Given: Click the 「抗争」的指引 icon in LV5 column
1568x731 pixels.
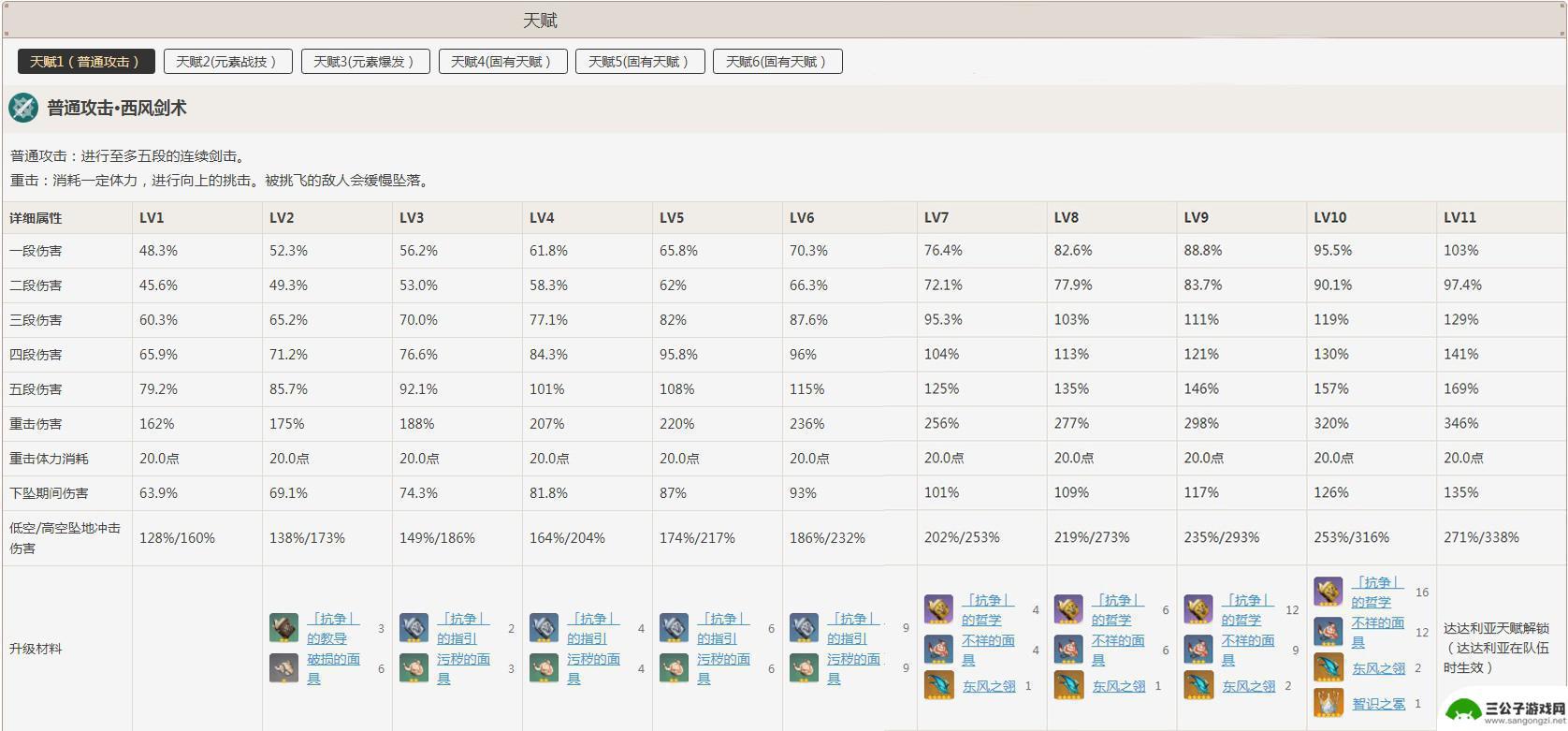Looking at the screenshot, I should pos(674,627).
